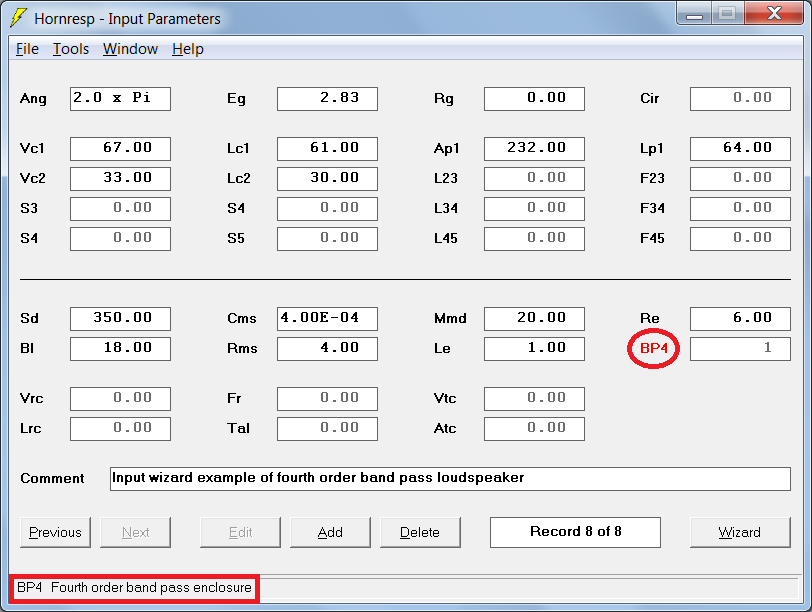Screen dimensions: 812x612
Task: Select the Ang input field
Action: pos(120,99)
